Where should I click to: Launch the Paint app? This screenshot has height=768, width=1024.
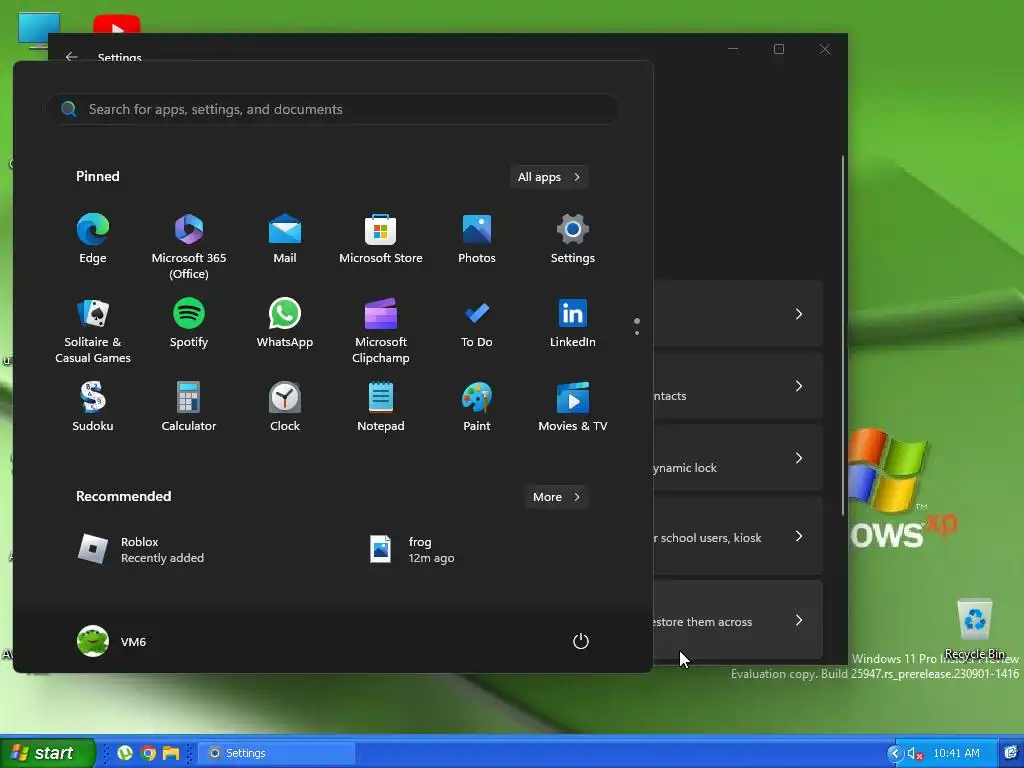coord(477,406)
